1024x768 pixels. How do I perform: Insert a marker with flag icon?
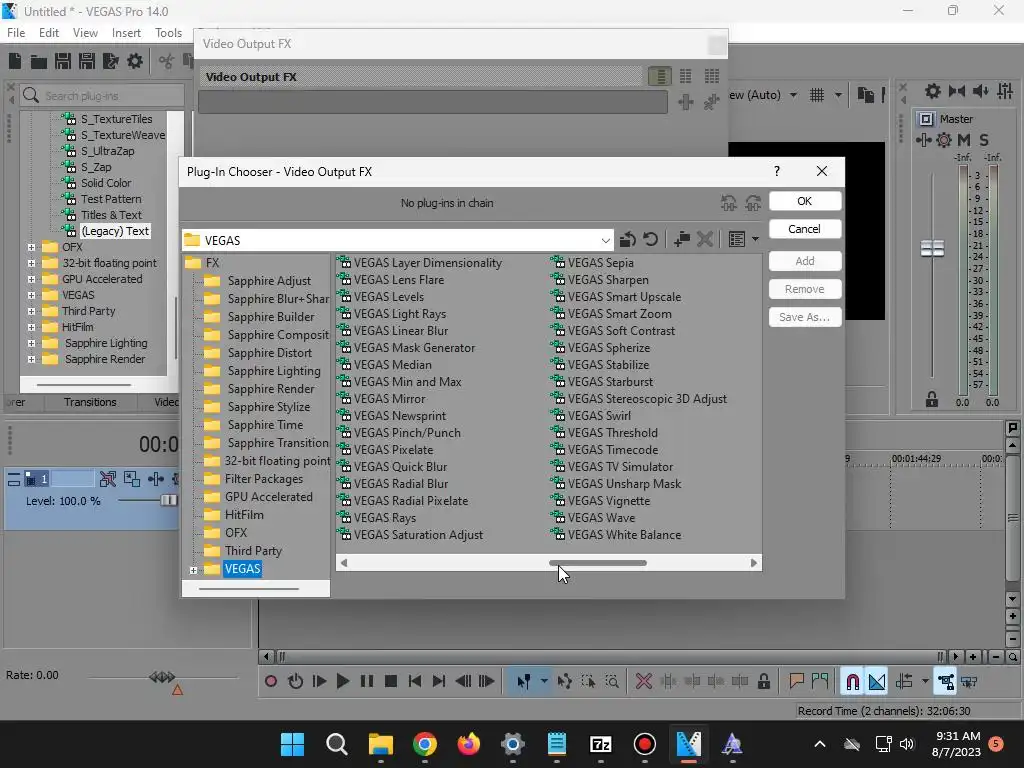796,682
